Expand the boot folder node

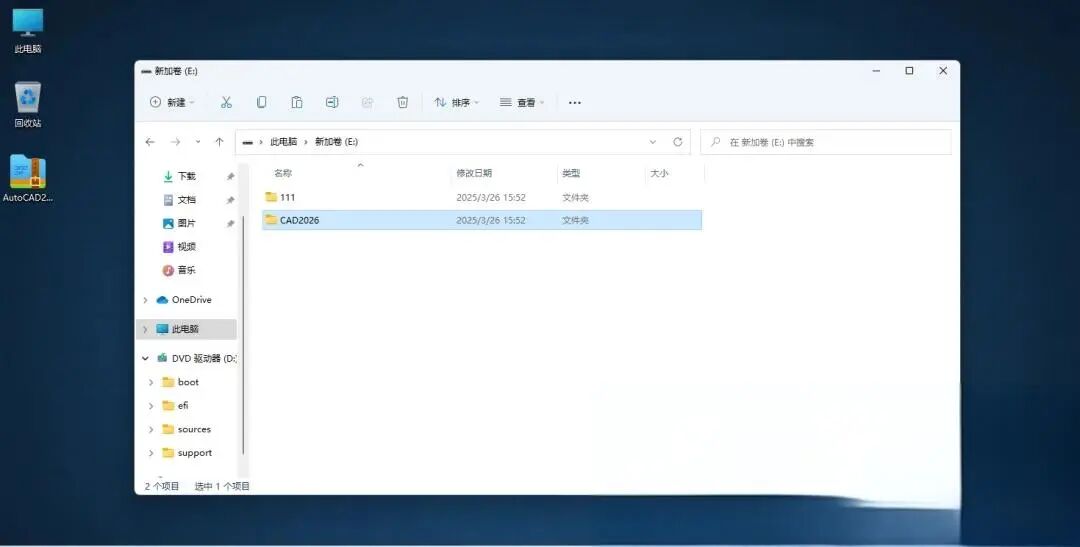tap(151, 382)
